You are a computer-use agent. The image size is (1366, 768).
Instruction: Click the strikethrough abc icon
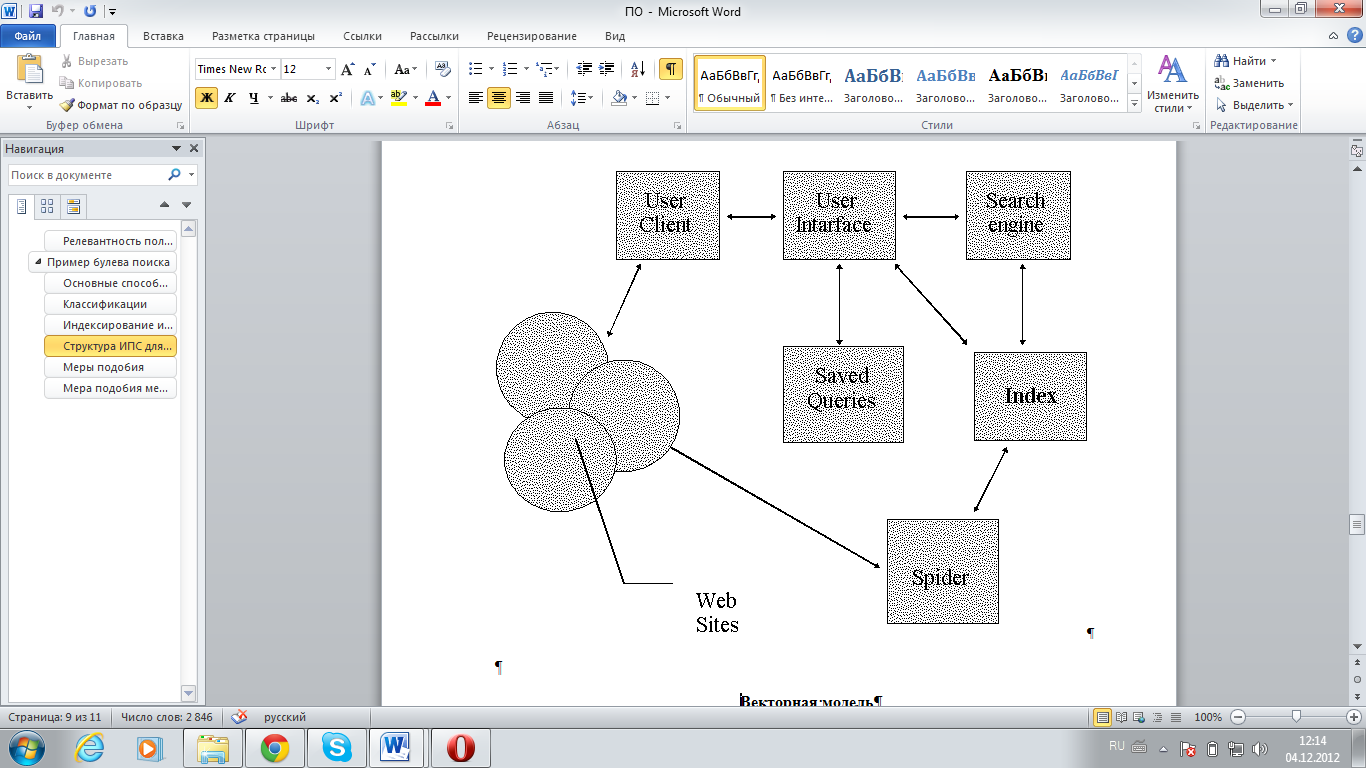tap(289, 98)
